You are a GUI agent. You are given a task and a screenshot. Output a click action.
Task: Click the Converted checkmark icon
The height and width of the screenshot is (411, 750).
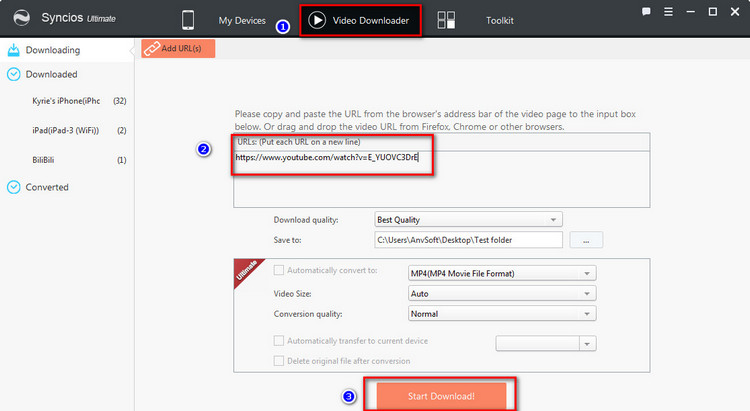pyautogui.click(x=13, y=187)
